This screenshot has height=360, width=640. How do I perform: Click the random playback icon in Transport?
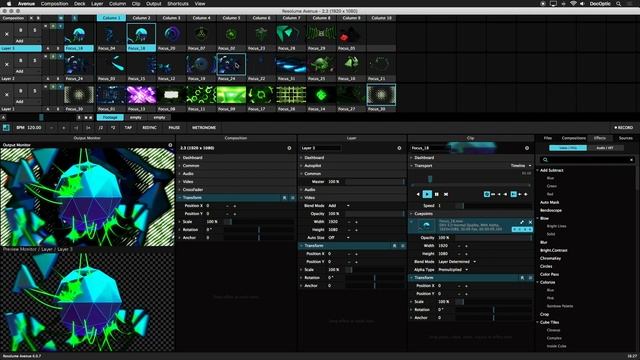point(446,194)
